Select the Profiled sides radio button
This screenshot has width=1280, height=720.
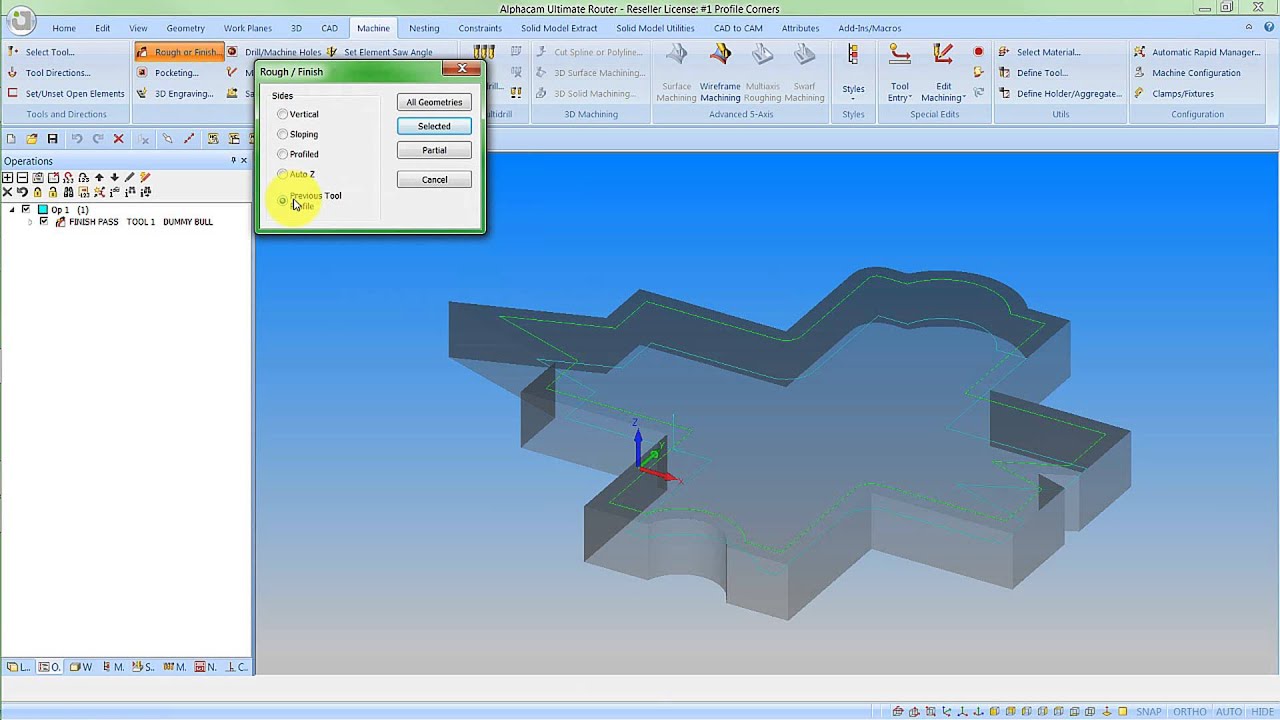coord(283,154)
